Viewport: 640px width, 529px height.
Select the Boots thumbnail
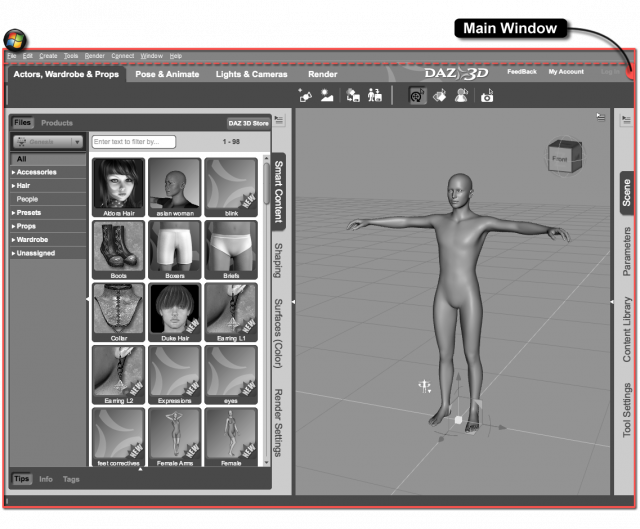tap(118, 250)
